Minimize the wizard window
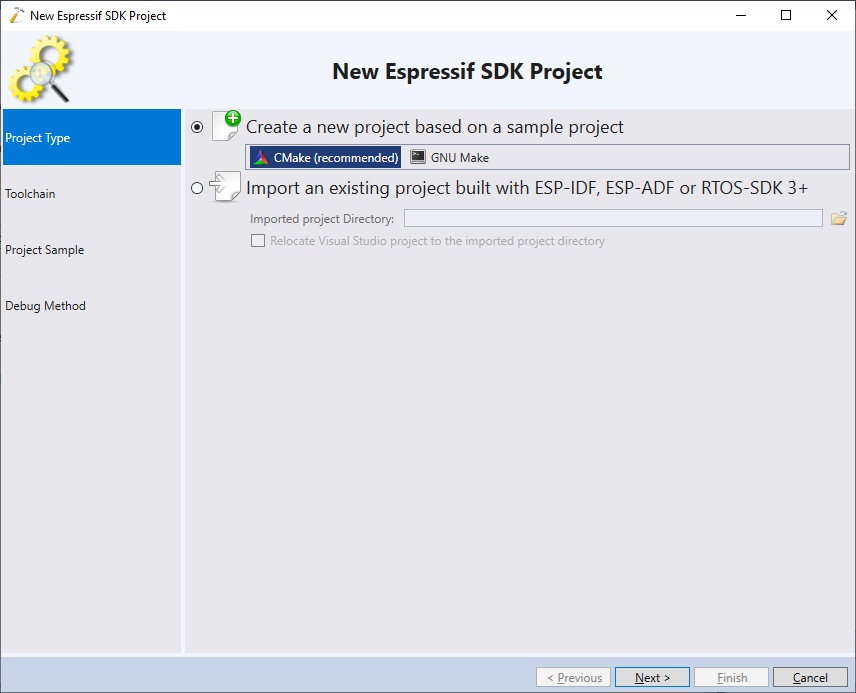The image size is (856, 693). 741,15
